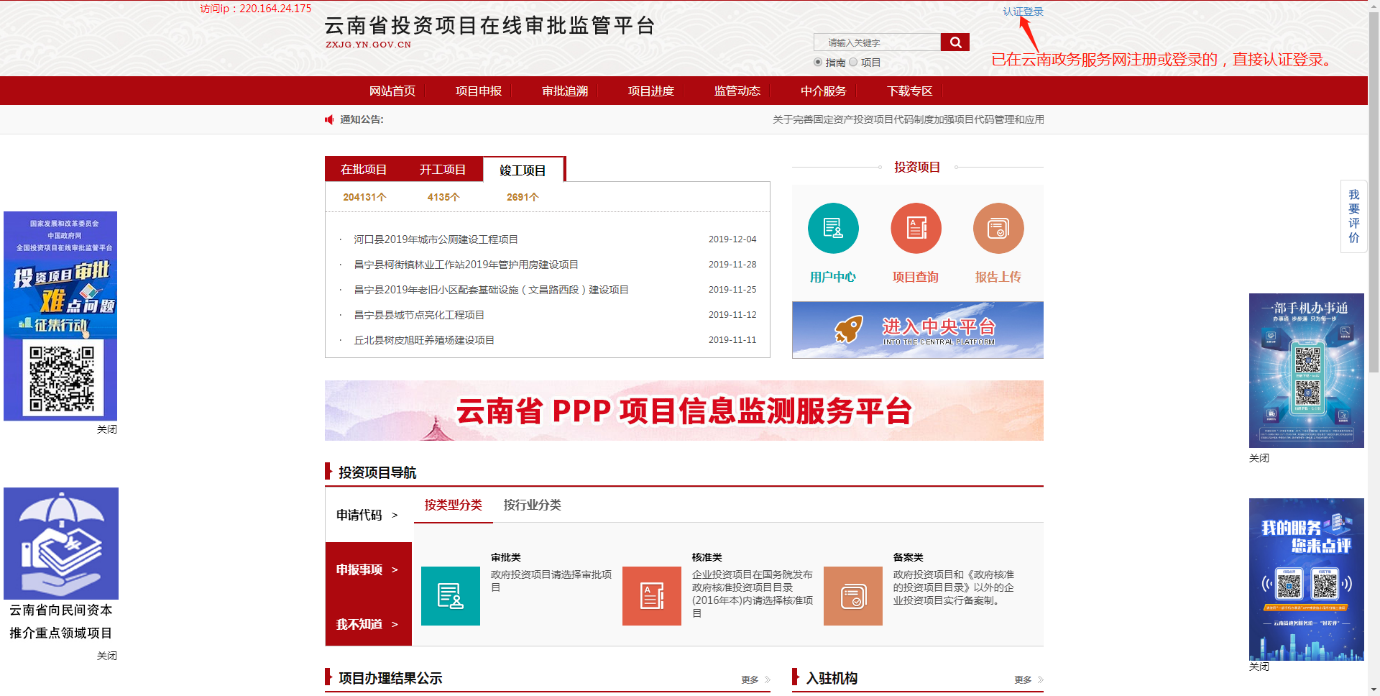Click the keyword search input field
This screenshot has width=1380, height=696.
(877, 43)
